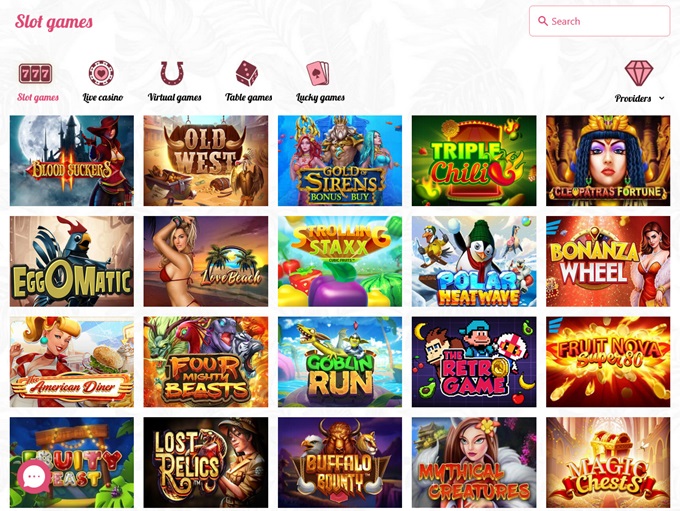Select the 777 Slot games icon
Viewport: 680px width, 511px height.
click(x=36, y=73)
